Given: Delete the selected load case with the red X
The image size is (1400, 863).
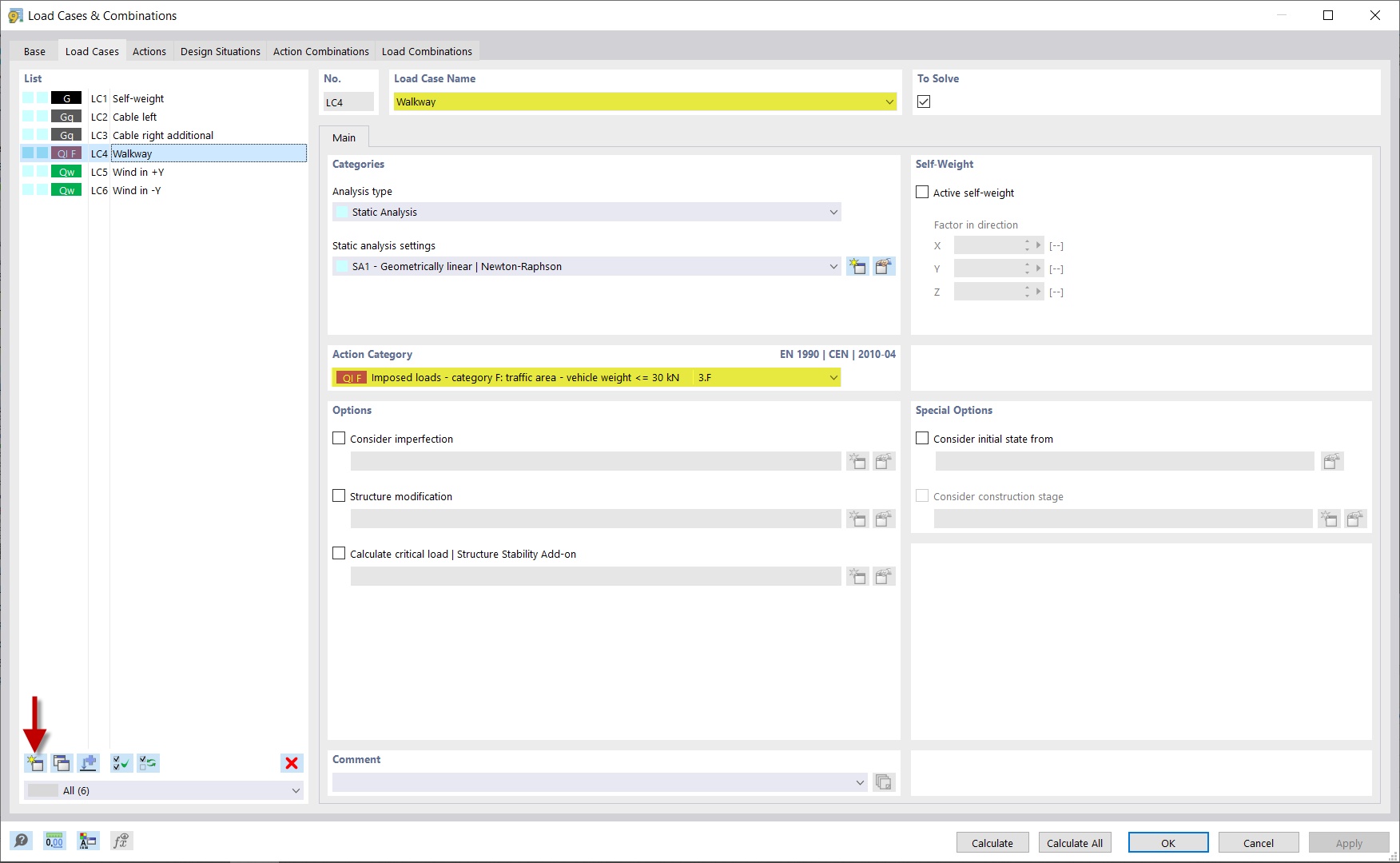Looking at the screenshot, I should pyautogui.click(x=292, y=763).
